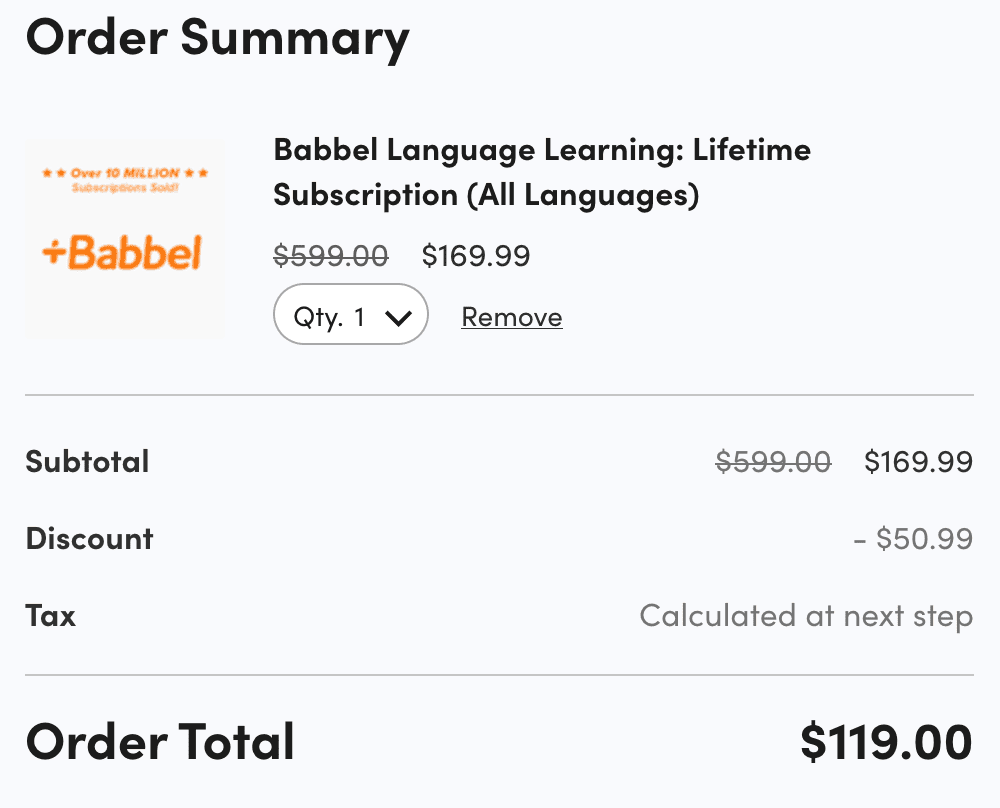Click 'Subscriptions Sold!' text in the product image
The width and height of the screenshot is (1000, 808).
click(x=124, y=188)
